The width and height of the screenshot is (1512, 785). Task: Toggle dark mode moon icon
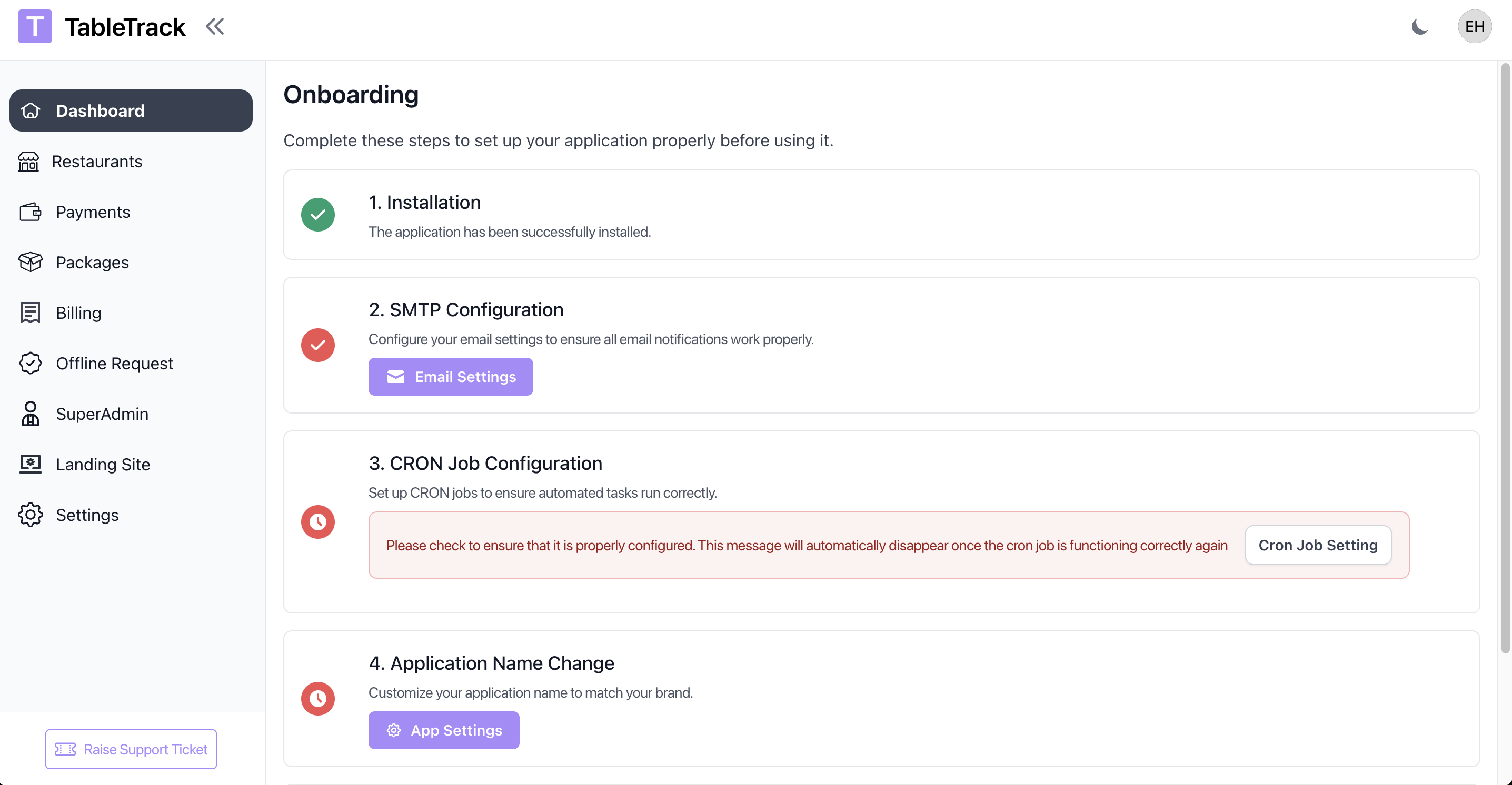pos(1419,26)
